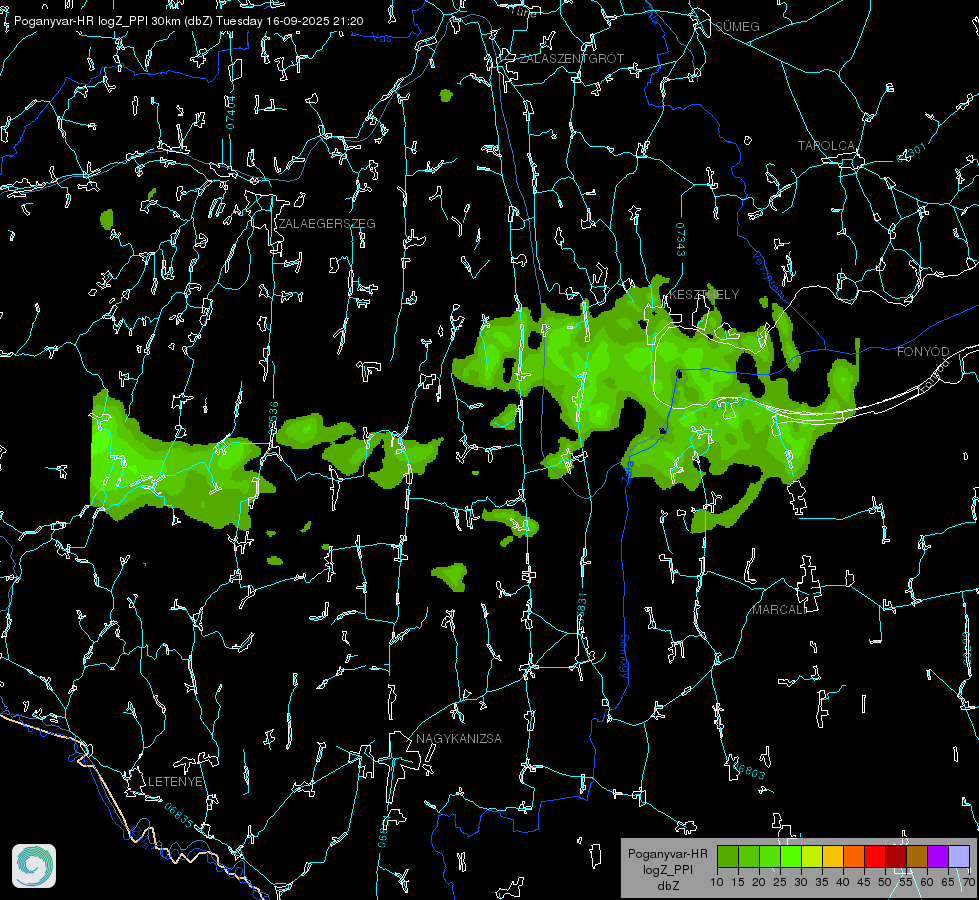
Task: Select the 55–60 dBZ brown swatch
Action: point(917,857)
